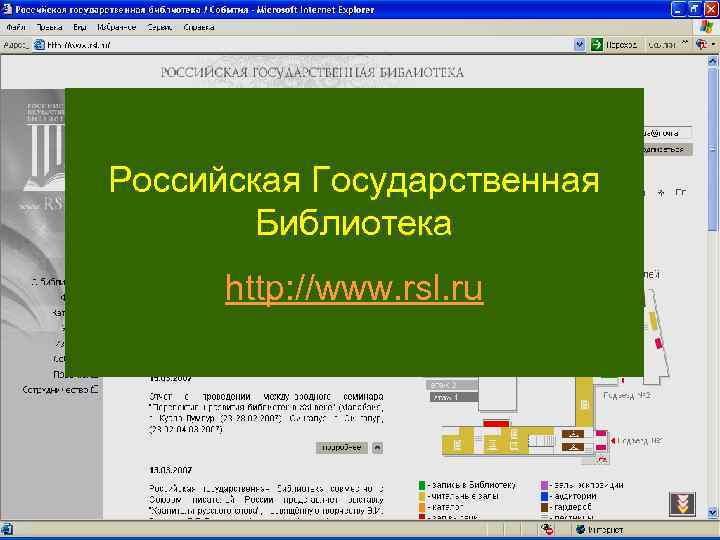This screenshot has width=720, height=540.
Task: Open the Избранное menu
Action: click(x=117, y=27)
